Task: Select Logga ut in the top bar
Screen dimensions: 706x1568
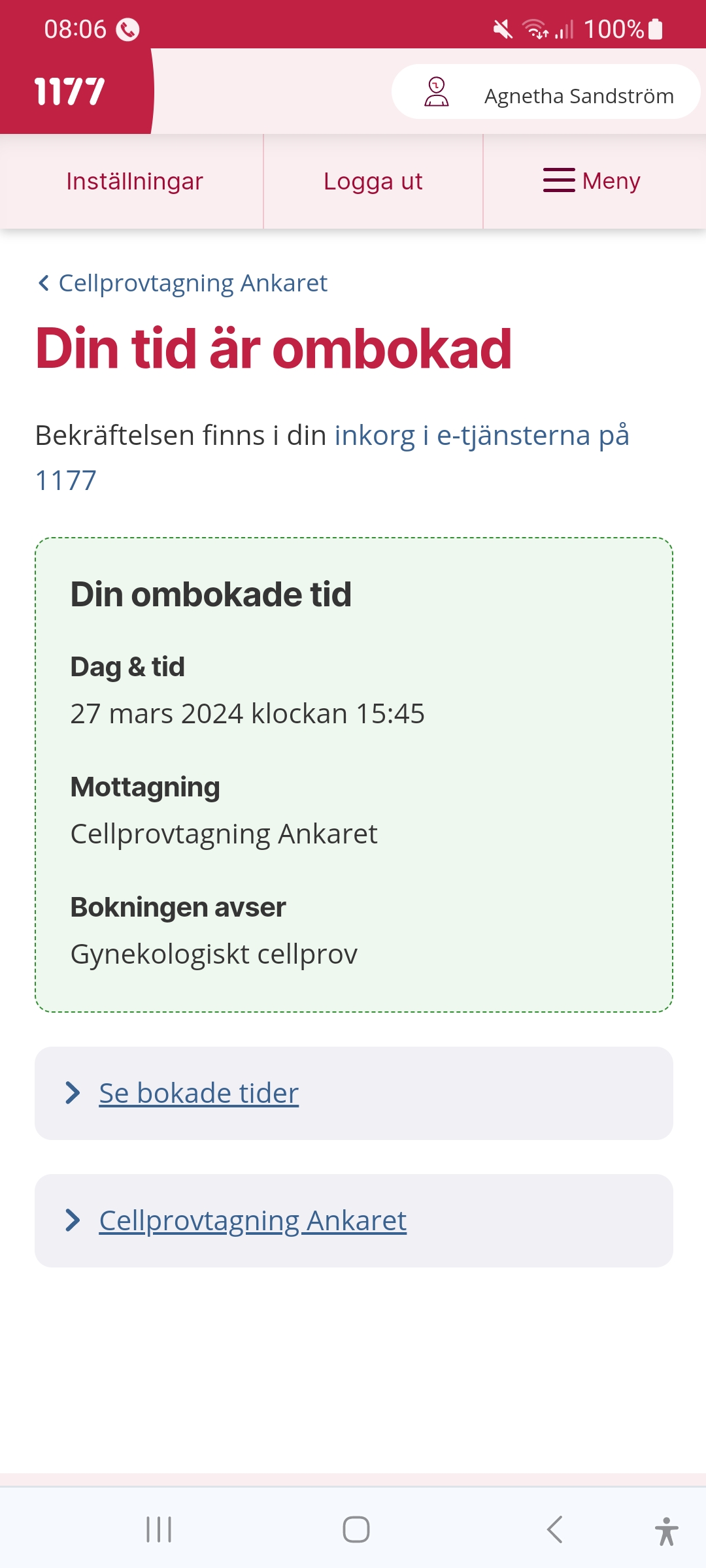Action: [x=373, y=181]
